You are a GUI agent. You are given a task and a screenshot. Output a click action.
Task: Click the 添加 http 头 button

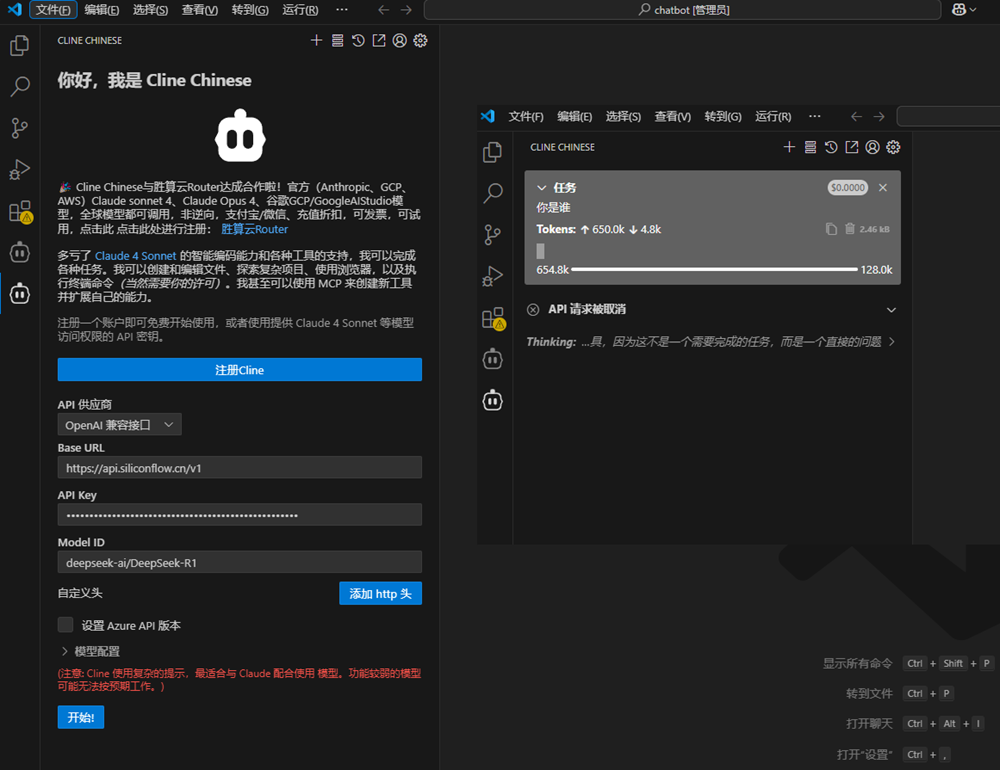(380, 593)
